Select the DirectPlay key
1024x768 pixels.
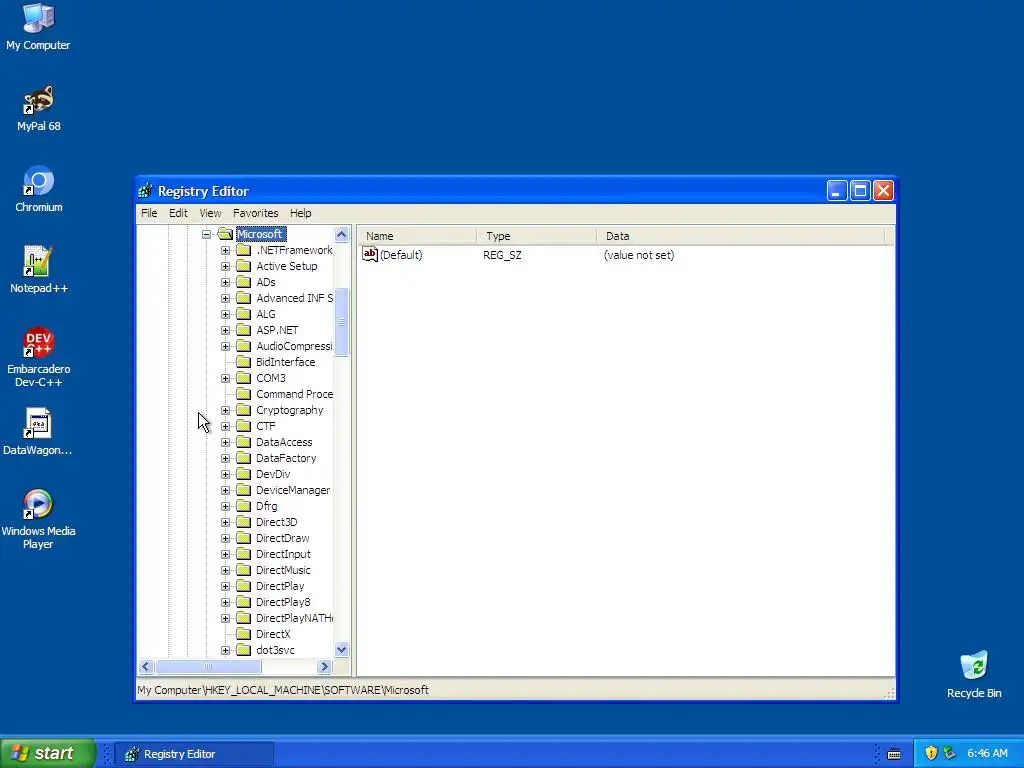280,586
